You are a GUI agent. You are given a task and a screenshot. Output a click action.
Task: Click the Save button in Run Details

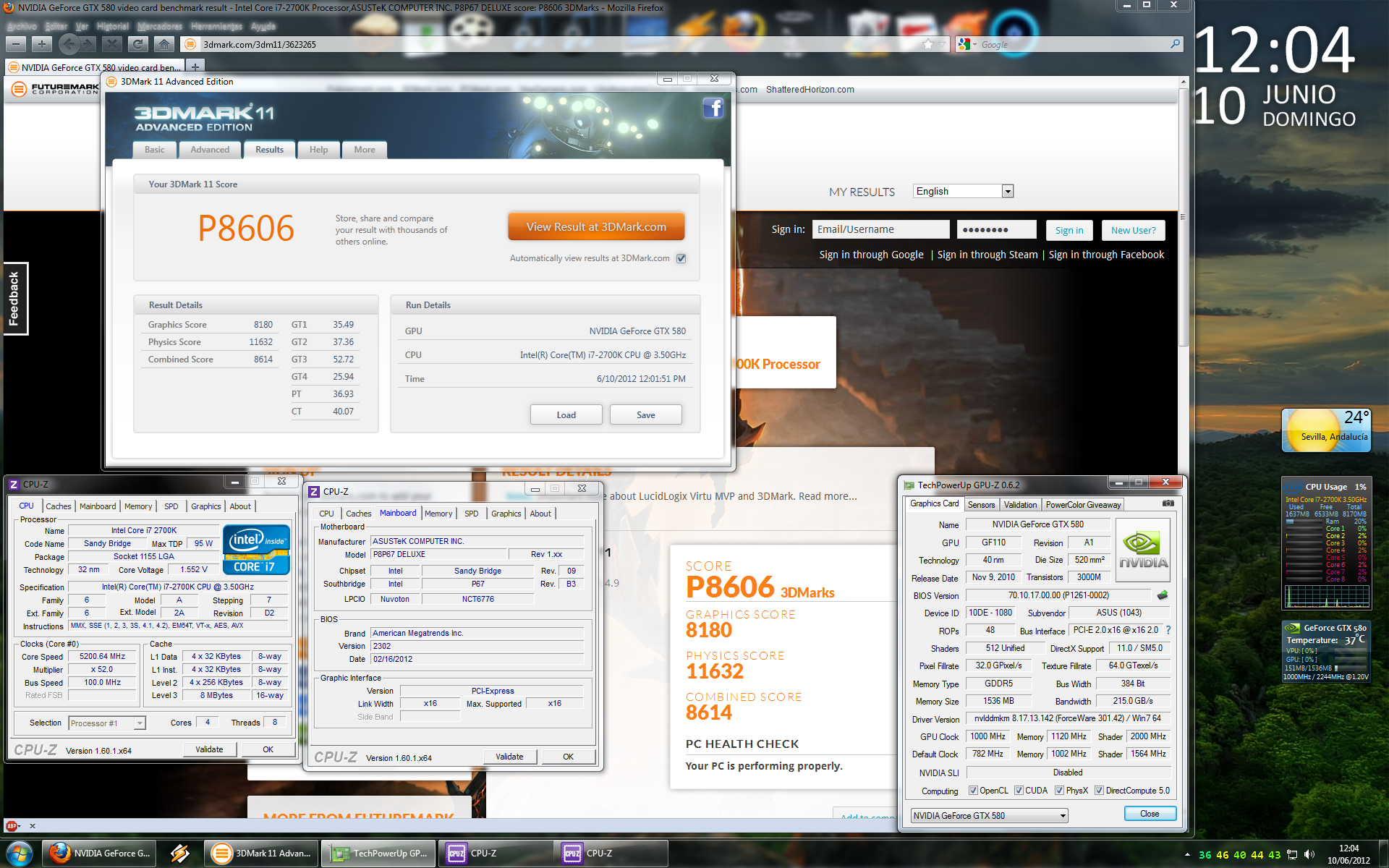[646, 414]
